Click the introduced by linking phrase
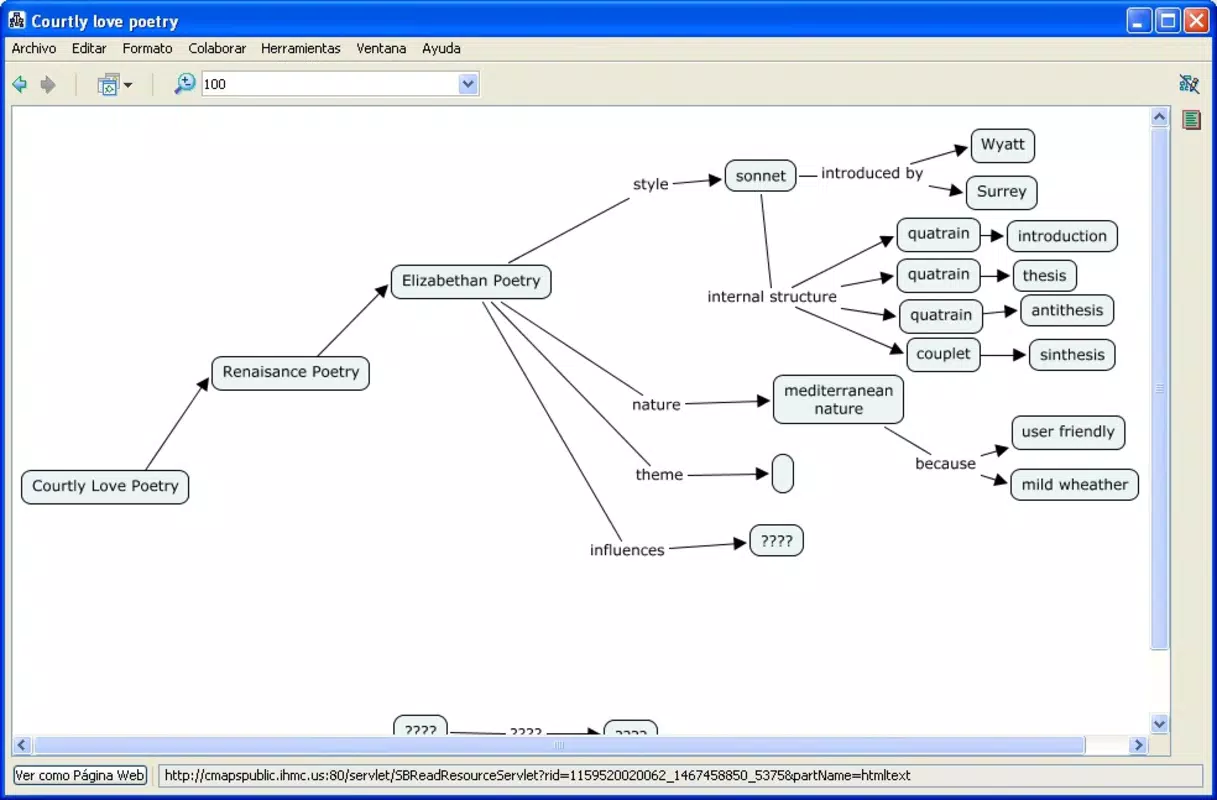1217x800 pixels. click(872, 173)
